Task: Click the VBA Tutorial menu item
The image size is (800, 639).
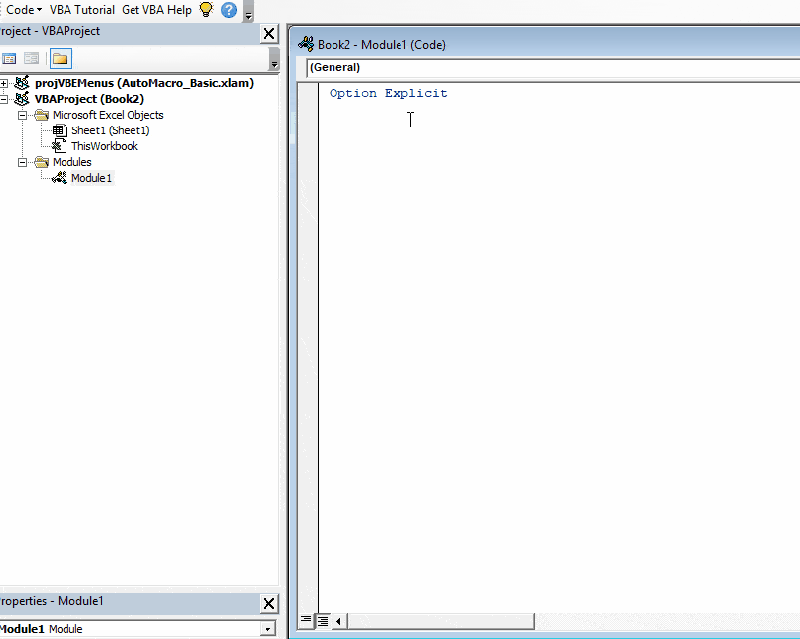Action: pyautogui.click(x=82, y=10)
